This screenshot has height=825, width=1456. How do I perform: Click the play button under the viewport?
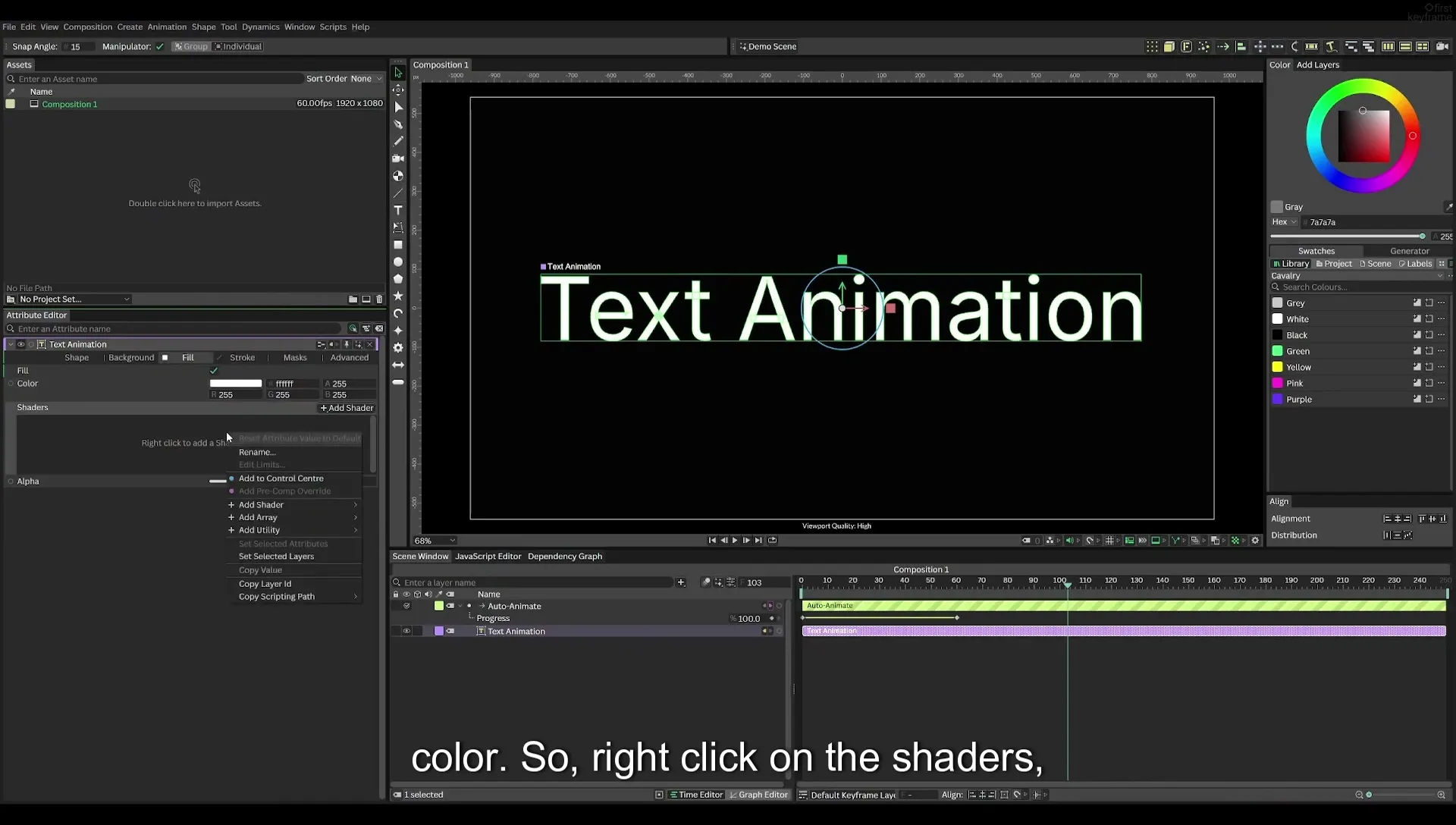(735, 541)
